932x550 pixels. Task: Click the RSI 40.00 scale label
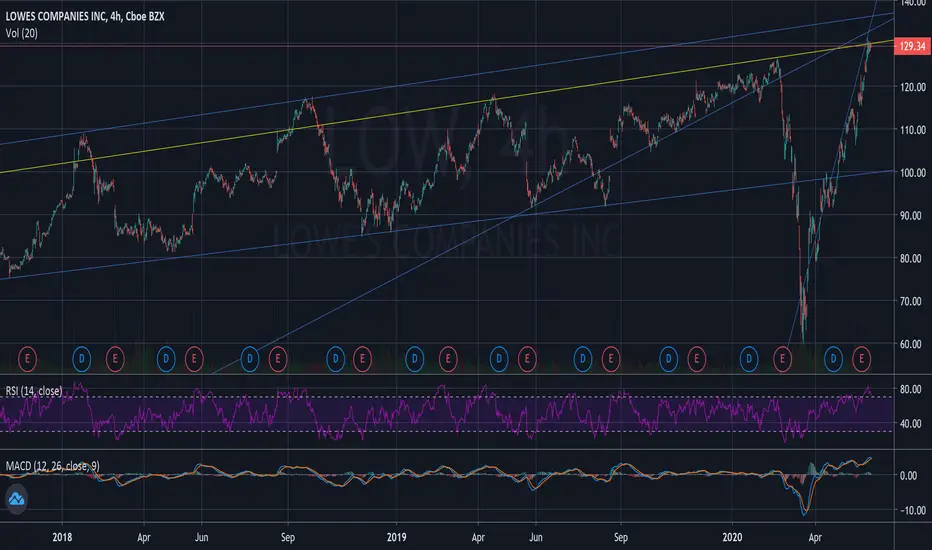click(x=910, y=424)
